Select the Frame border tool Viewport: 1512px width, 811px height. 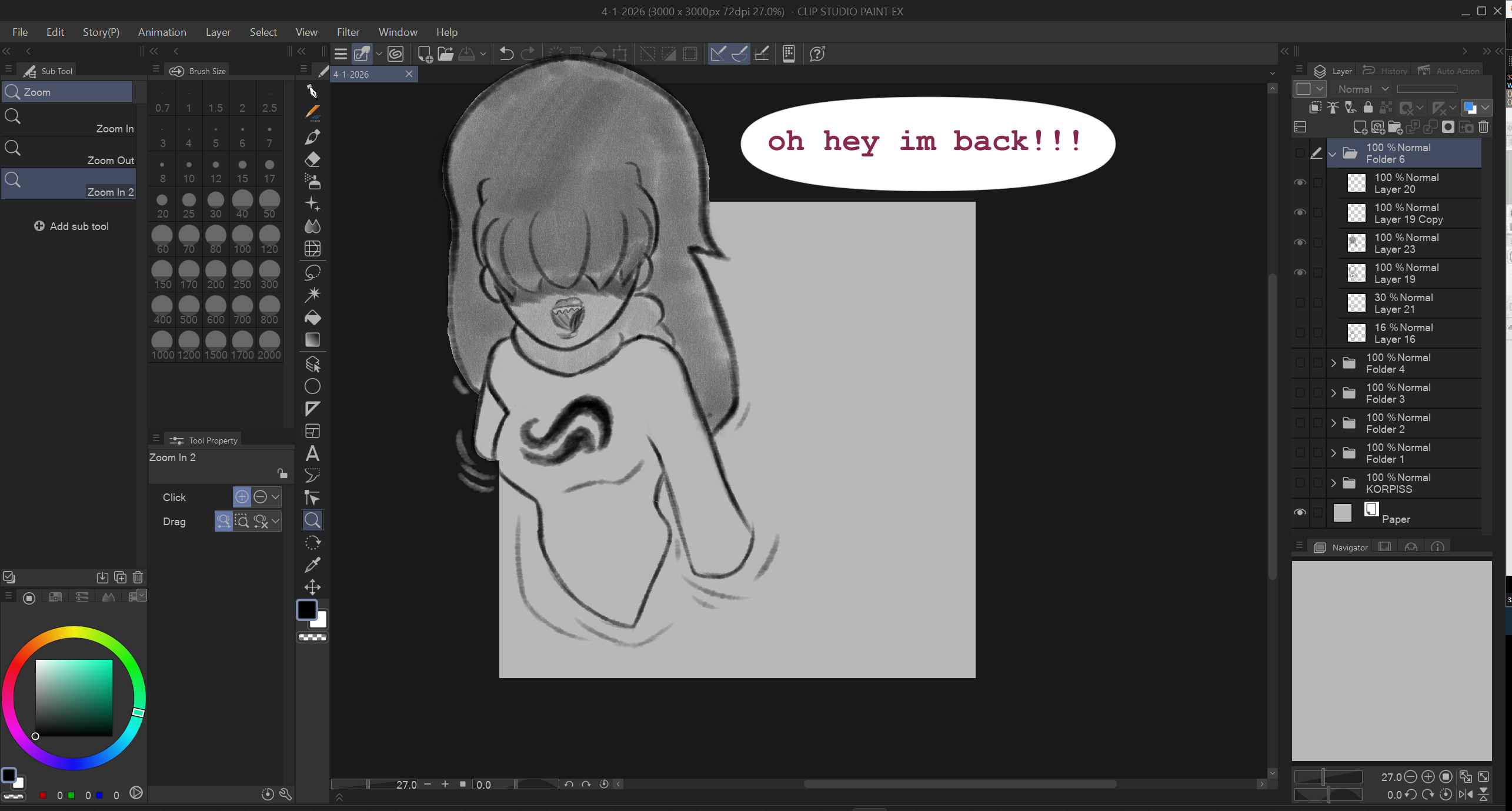click(312, 431)
